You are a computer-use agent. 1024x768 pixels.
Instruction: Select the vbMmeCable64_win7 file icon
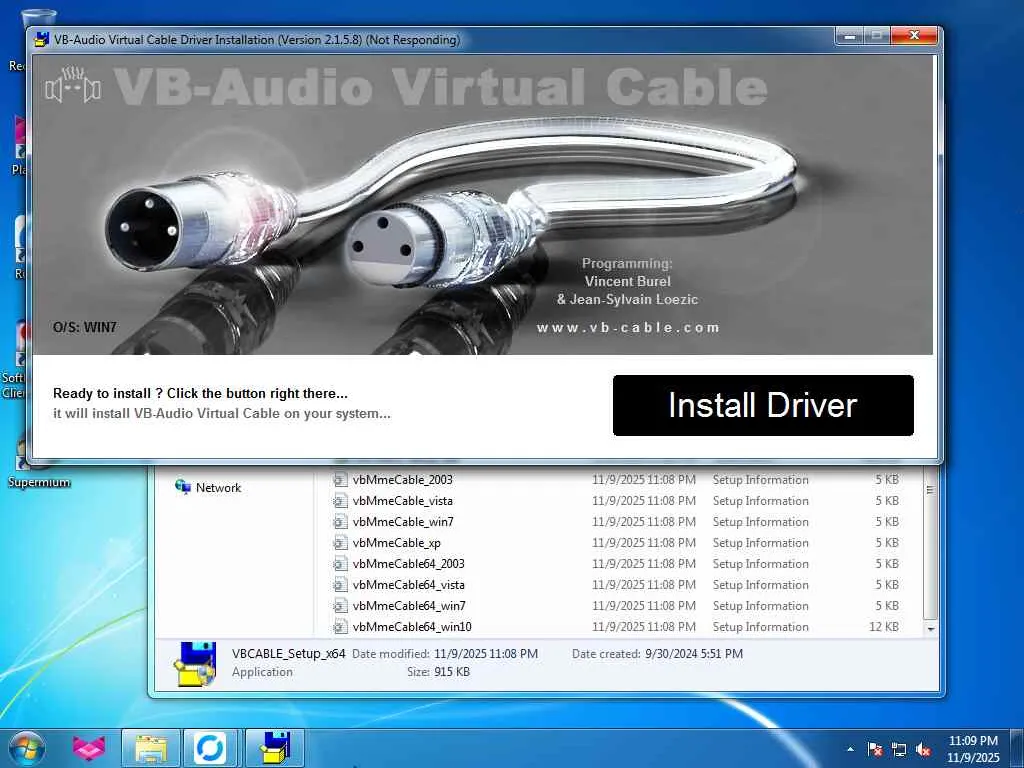click(x=340, y=605)
